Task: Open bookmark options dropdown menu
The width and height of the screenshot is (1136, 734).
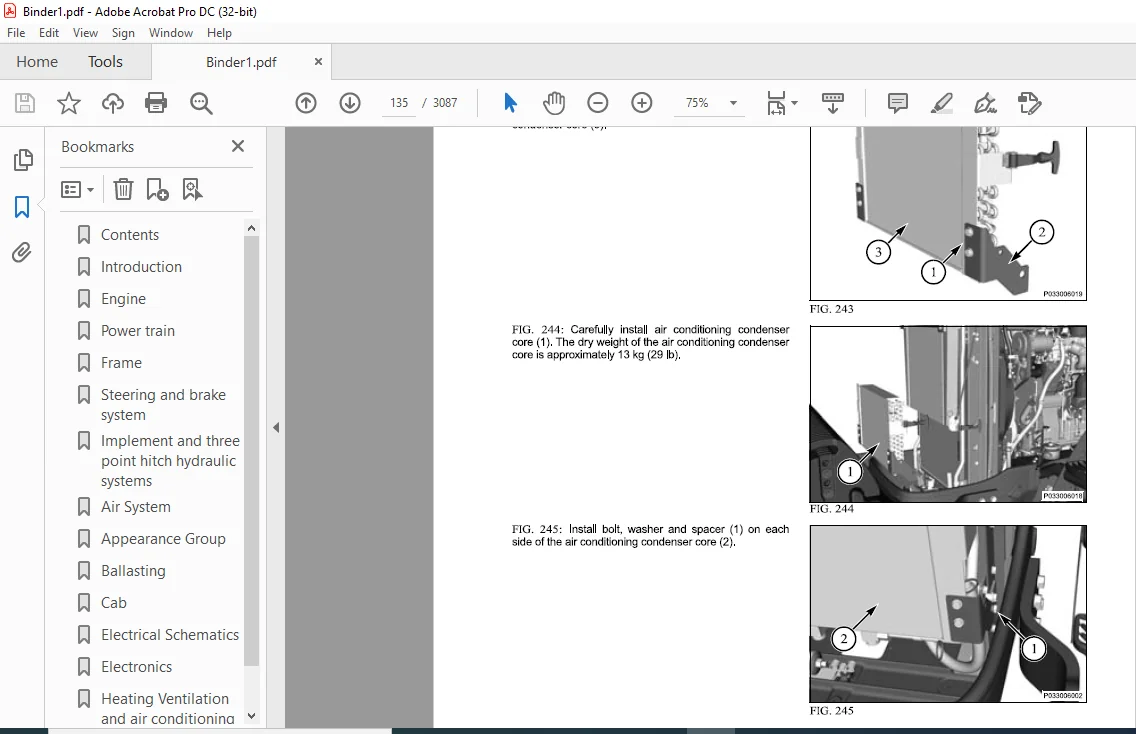Action: pyautogui.click(x=78, y=190)
